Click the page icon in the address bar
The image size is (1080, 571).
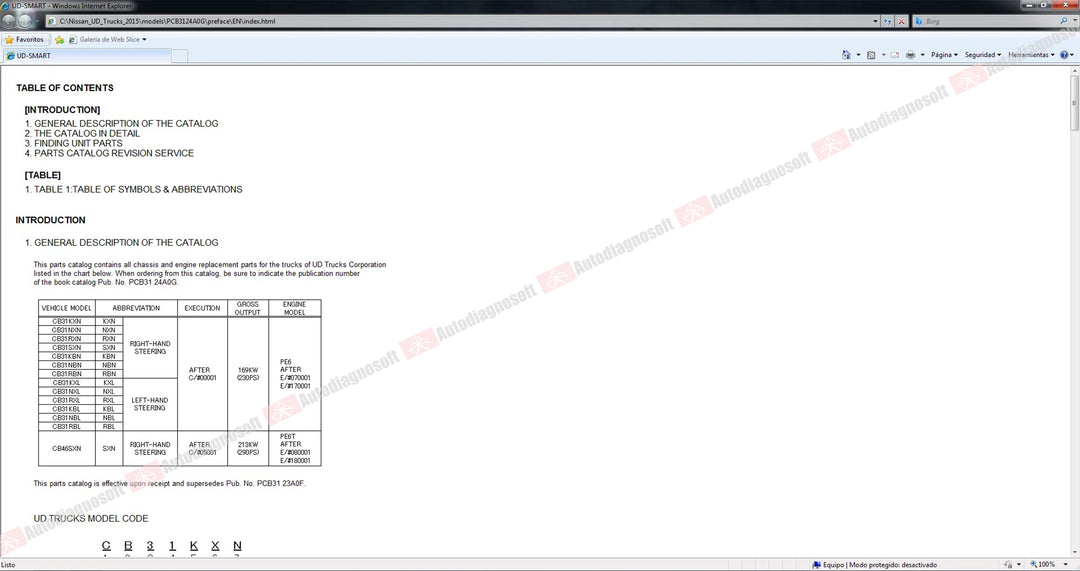(x=52, y=21)
